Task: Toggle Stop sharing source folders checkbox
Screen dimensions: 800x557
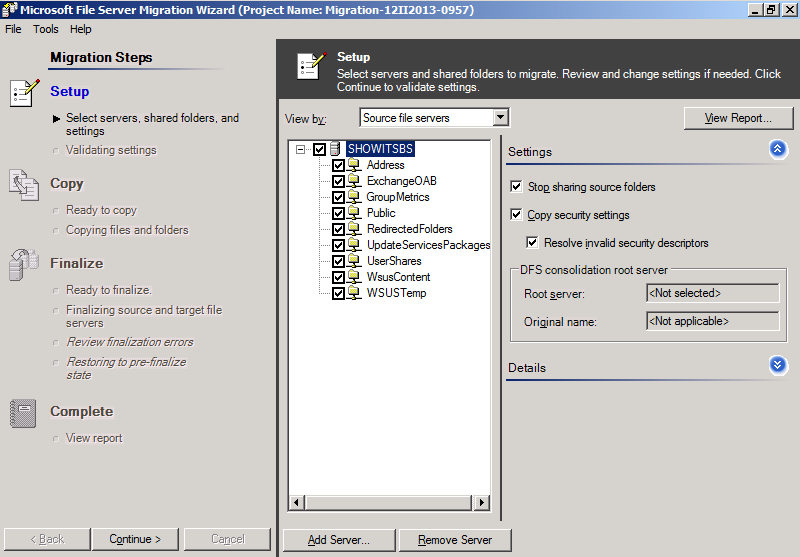Action: tap(516, 187)
